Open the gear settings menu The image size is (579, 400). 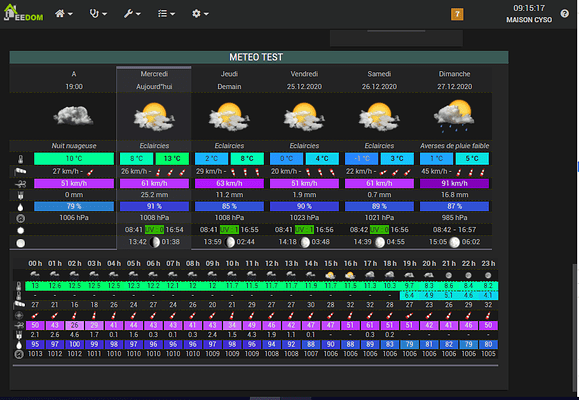[200, 14]
